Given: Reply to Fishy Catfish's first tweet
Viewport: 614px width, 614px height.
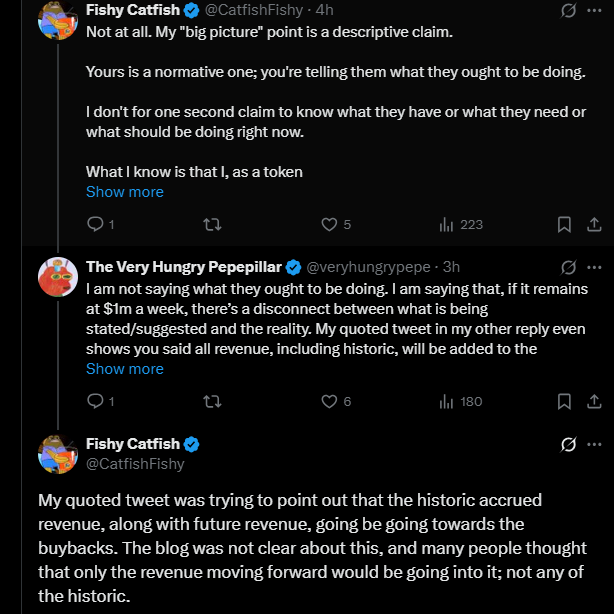Looking at the screenshot, I should tap(96, 224).
